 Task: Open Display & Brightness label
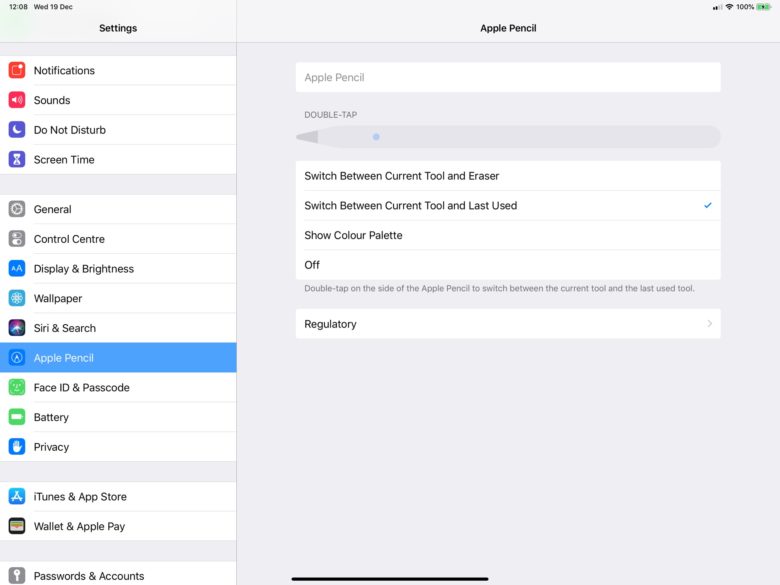click(84, 269)
